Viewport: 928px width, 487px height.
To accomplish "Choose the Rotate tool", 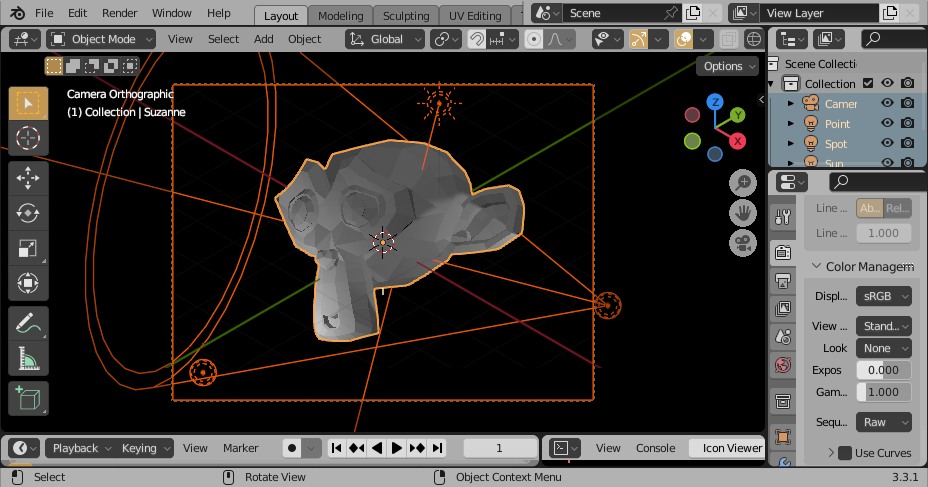I will [x=28, y=213].
